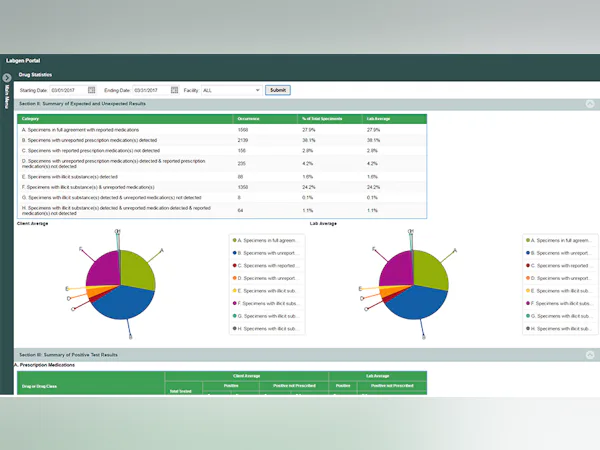Click the Ending Date input field
The height and width of the screenshot is (450, 600).
tap(152, 90)
